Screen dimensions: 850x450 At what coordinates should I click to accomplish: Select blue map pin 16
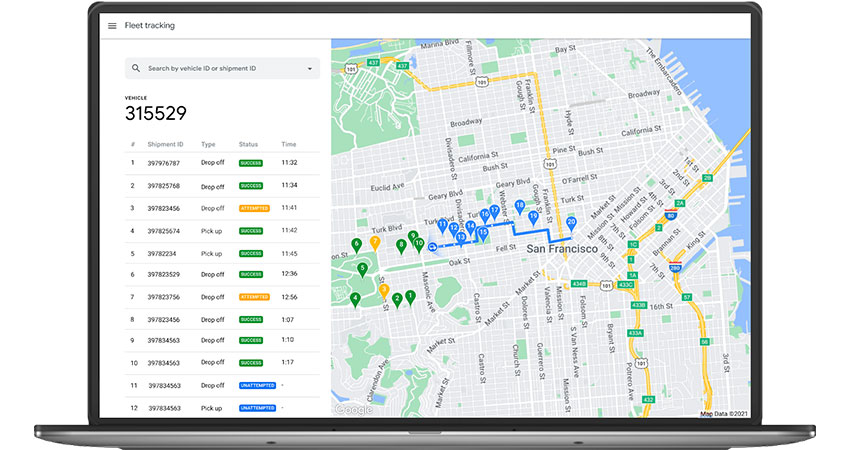pos(485,216)
